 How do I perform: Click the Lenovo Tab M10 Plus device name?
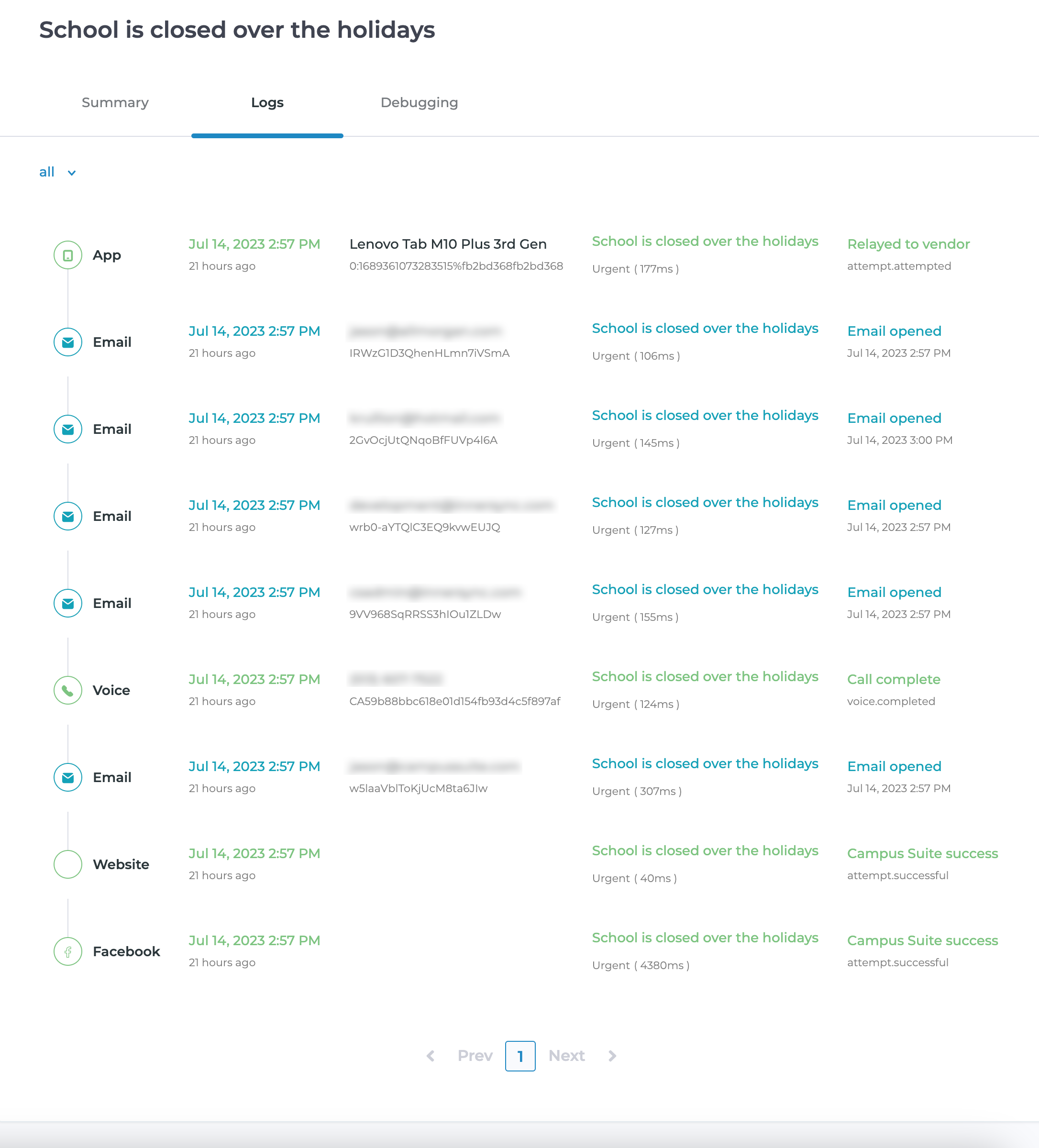[x=448, y=244]
